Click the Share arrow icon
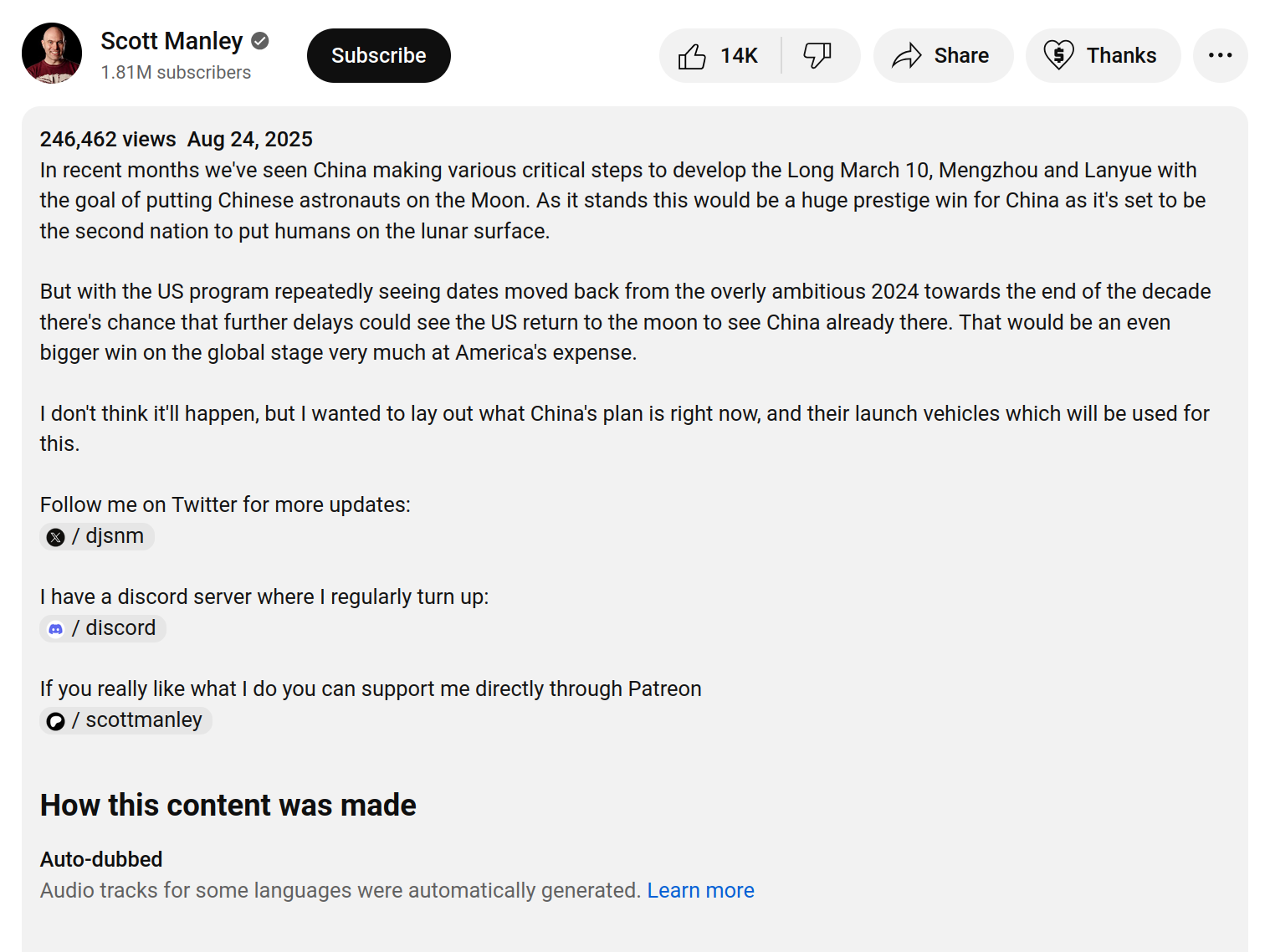The width and height of the screenshot is (1270, 952). (906, 56)
